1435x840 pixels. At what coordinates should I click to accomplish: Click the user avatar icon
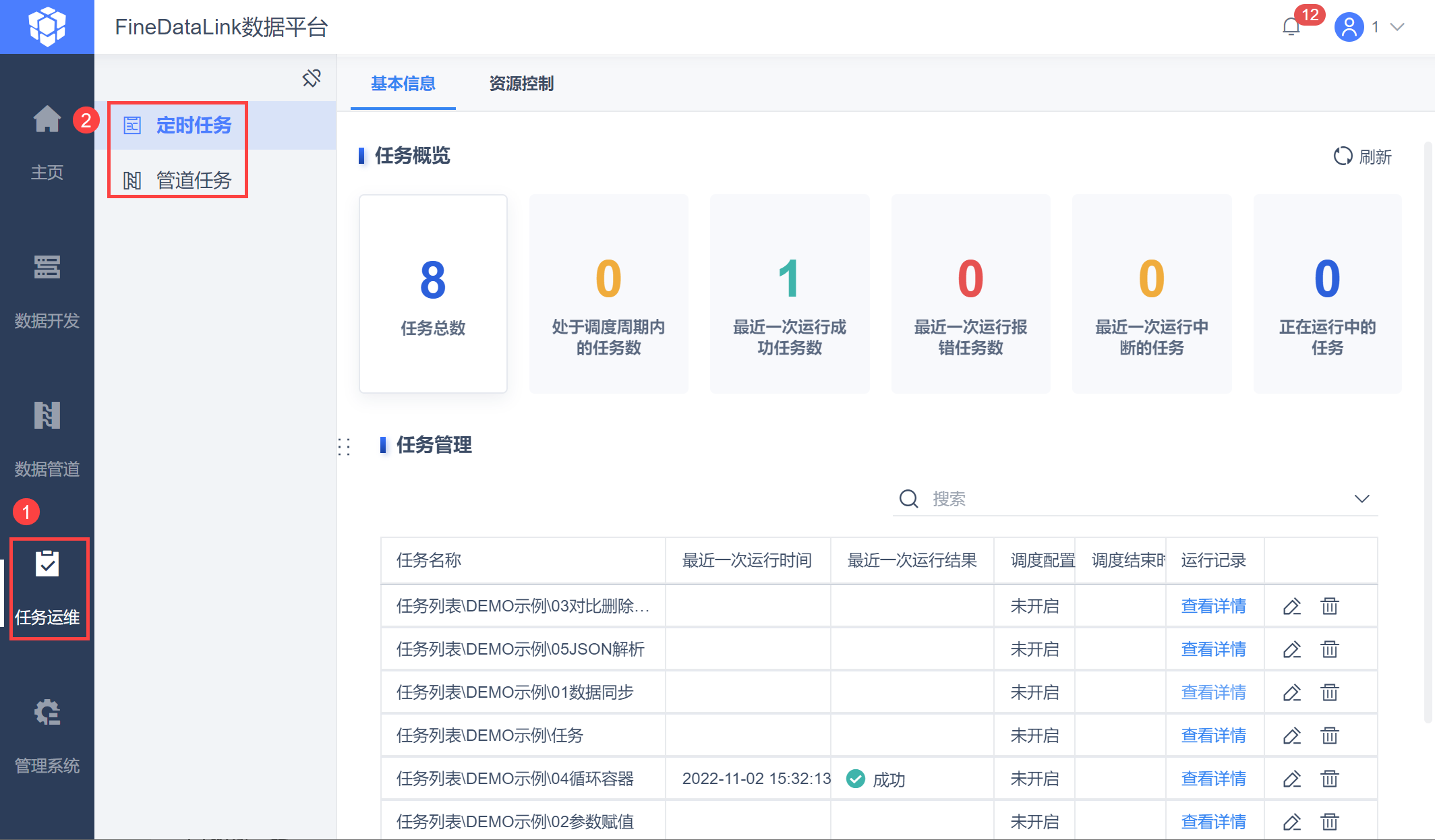pos(1349,27)
